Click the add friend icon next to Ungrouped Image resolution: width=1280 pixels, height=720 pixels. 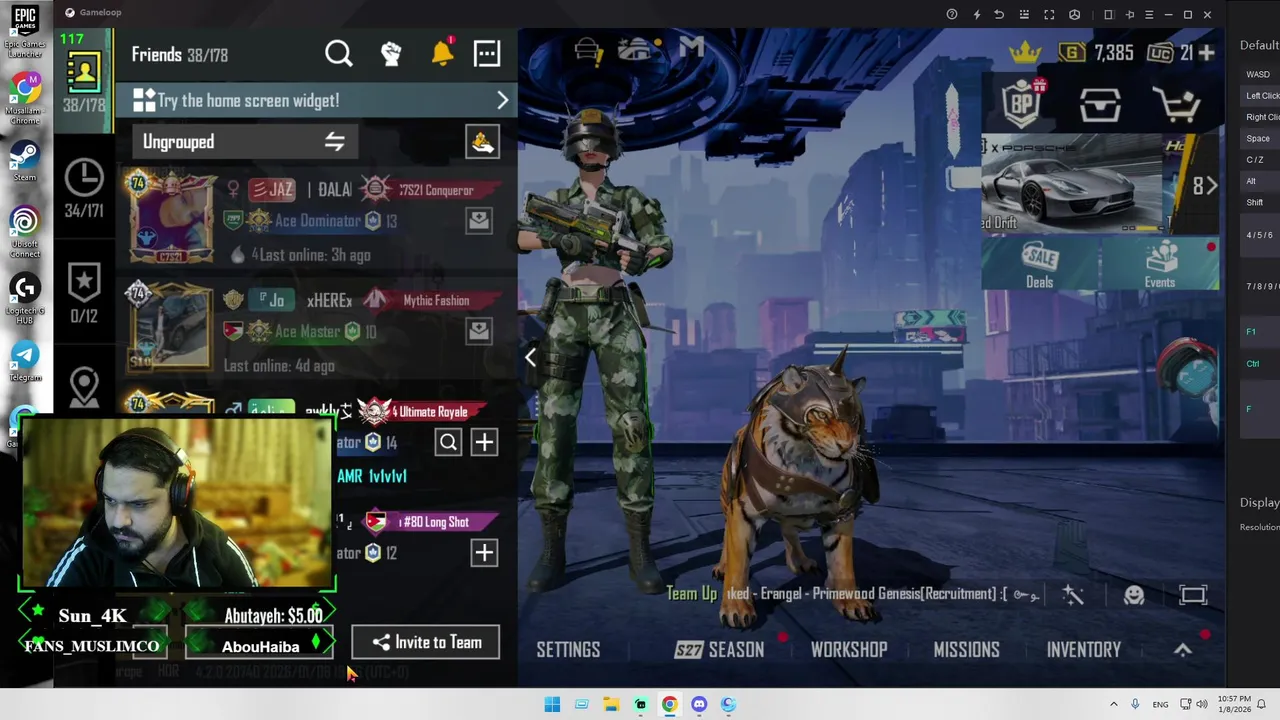pyautogui.click(x=482, y=142)
